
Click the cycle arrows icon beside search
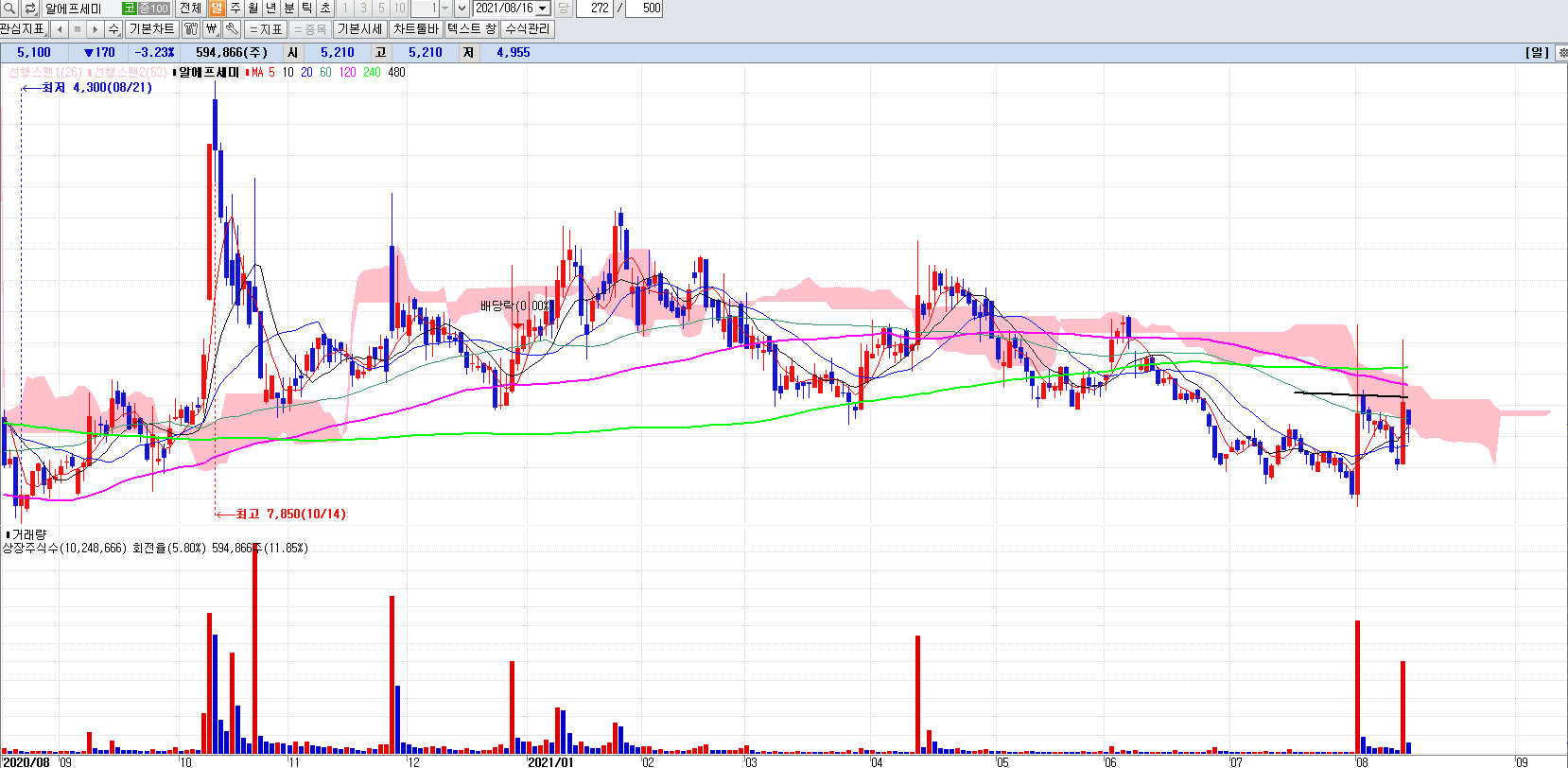coord(30,9)
